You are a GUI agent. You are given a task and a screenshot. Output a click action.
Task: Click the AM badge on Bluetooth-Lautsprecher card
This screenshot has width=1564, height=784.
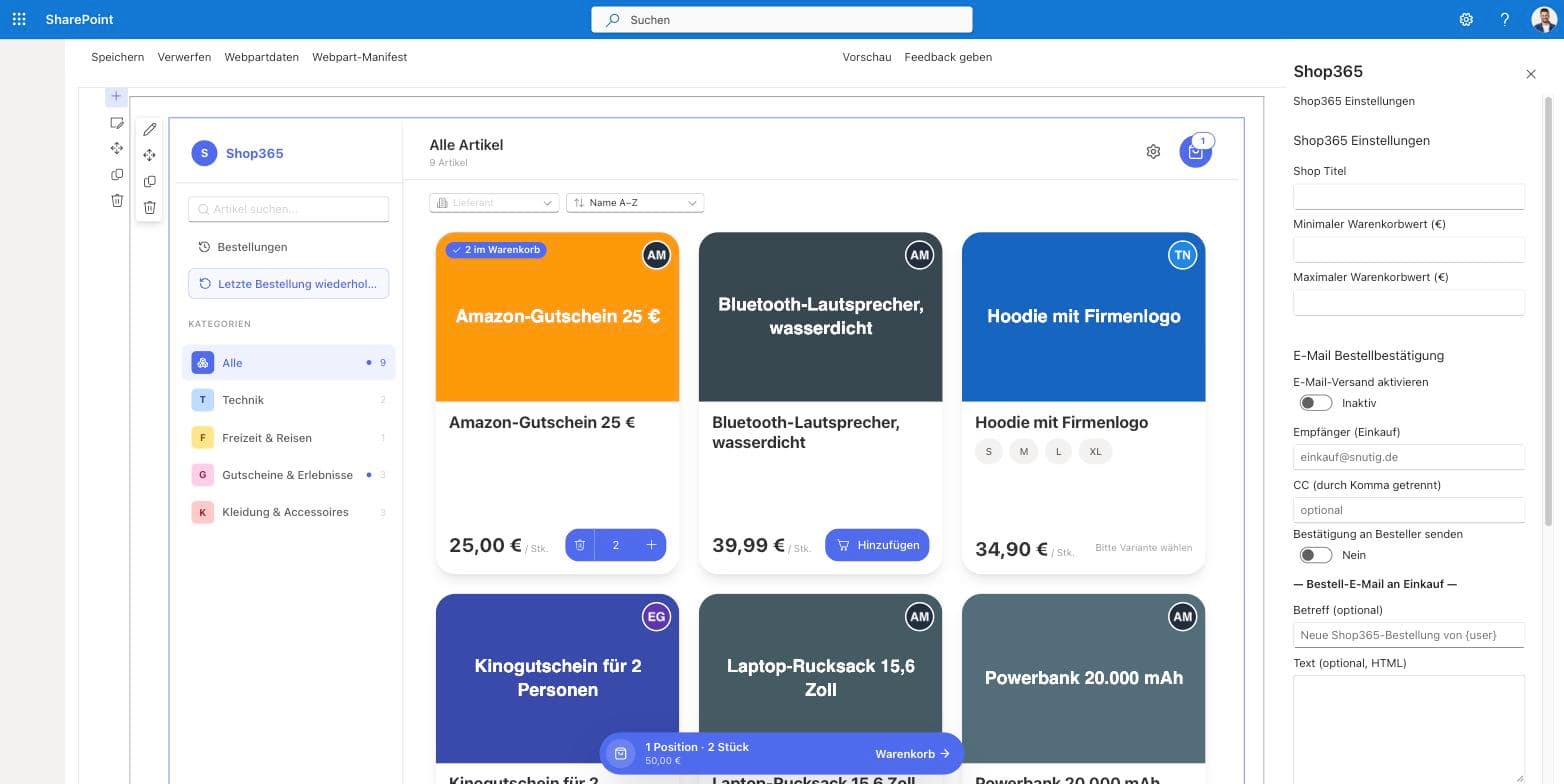point(919,255)
